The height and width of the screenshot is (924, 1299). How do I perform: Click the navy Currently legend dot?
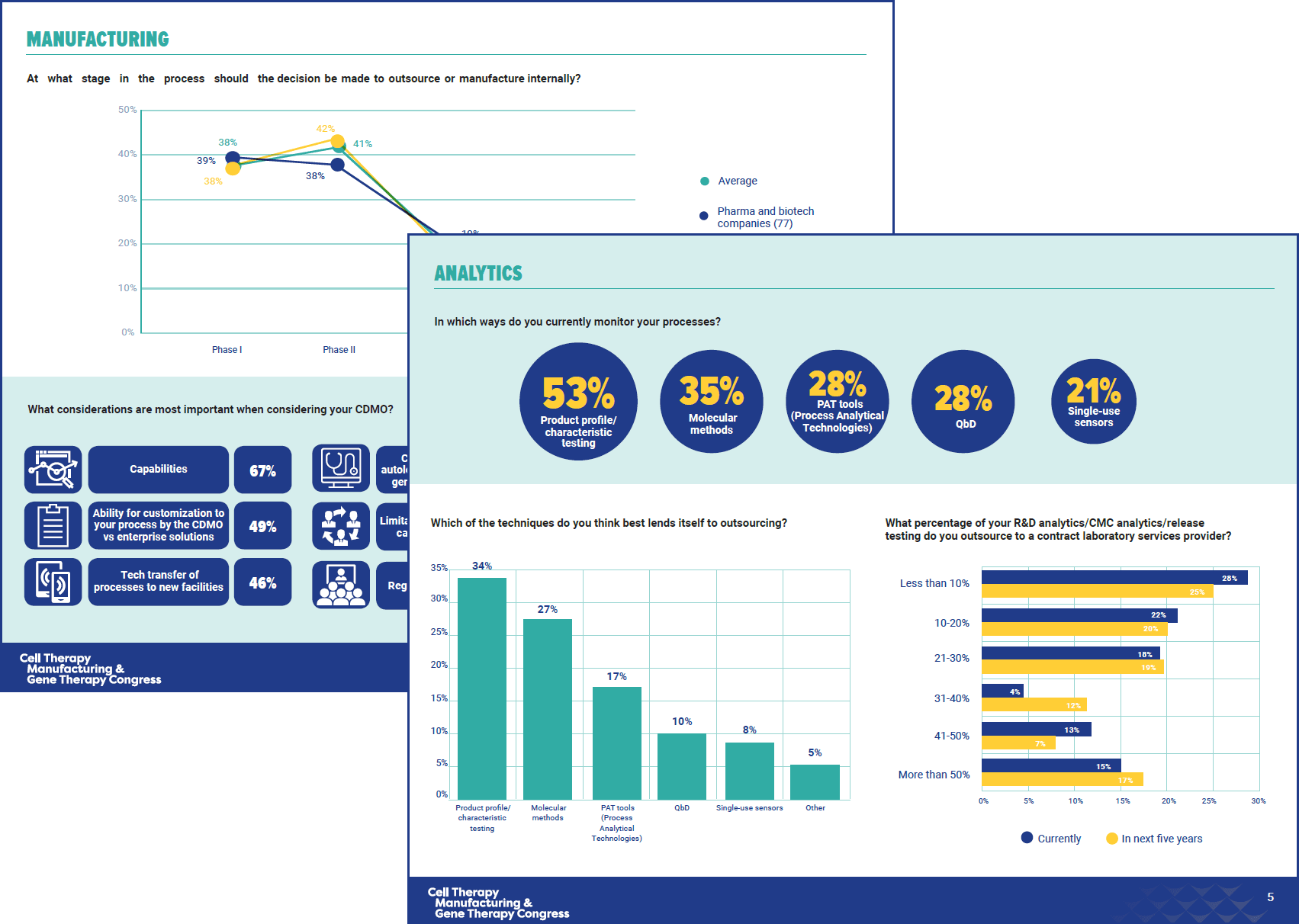1027,838
